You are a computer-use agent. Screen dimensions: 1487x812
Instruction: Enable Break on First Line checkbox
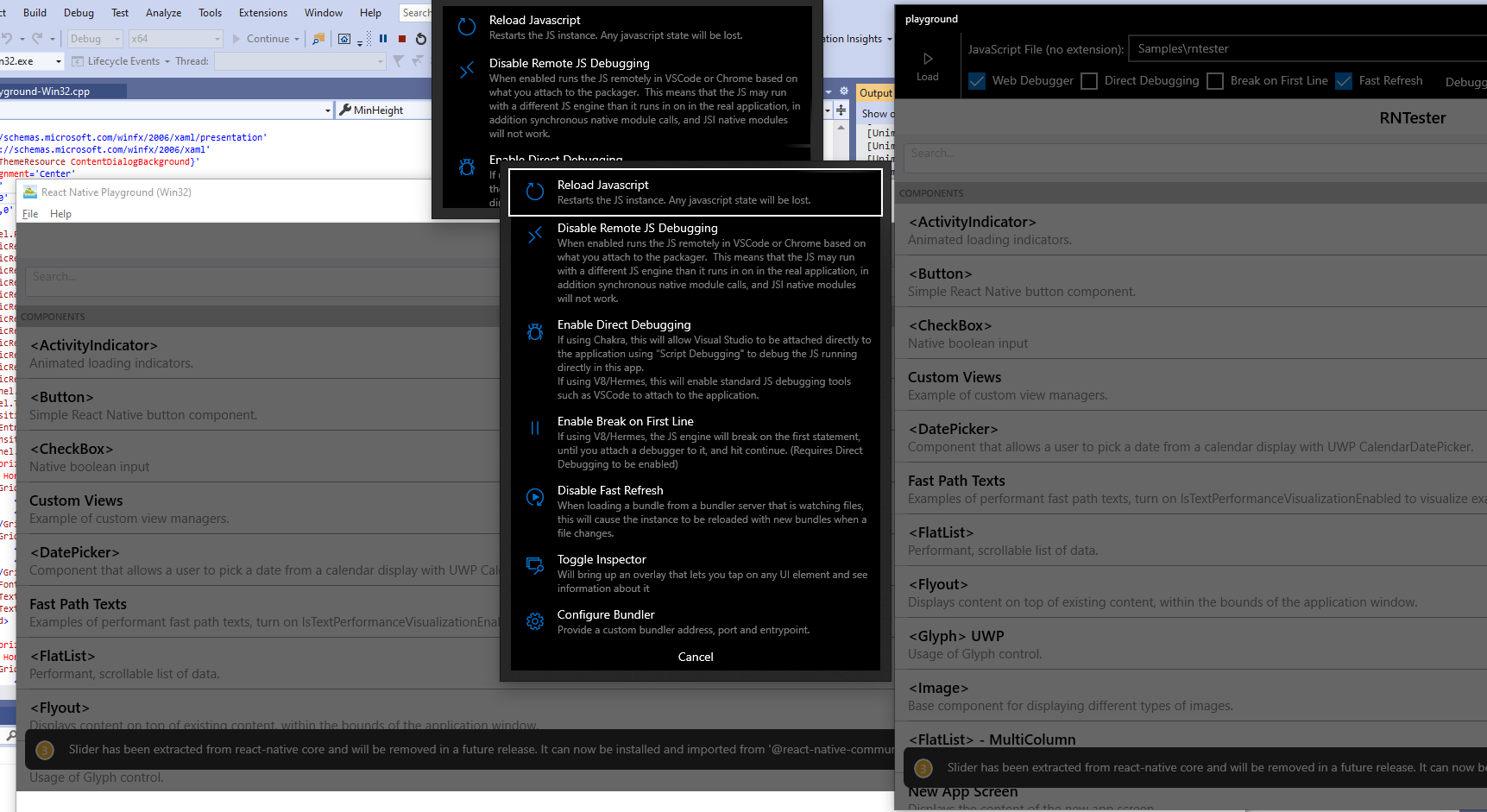pos(1215,80)
